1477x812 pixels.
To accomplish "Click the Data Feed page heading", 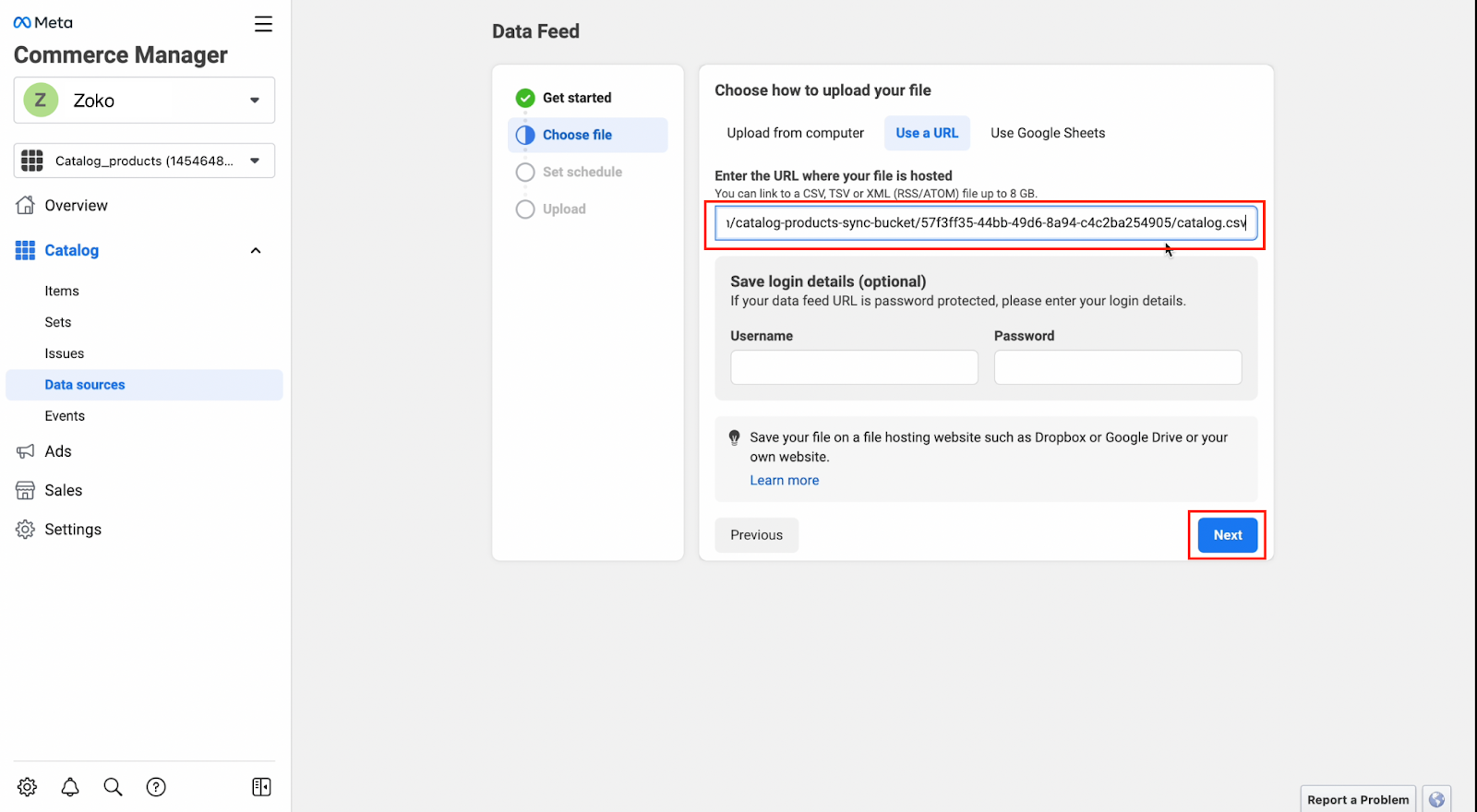I will click(x=535, y=31).
